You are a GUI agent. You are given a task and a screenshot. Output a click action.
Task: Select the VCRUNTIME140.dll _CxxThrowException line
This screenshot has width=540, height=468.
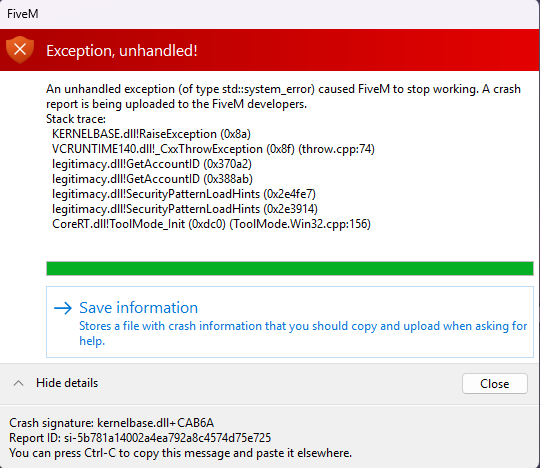coord(213,149)
